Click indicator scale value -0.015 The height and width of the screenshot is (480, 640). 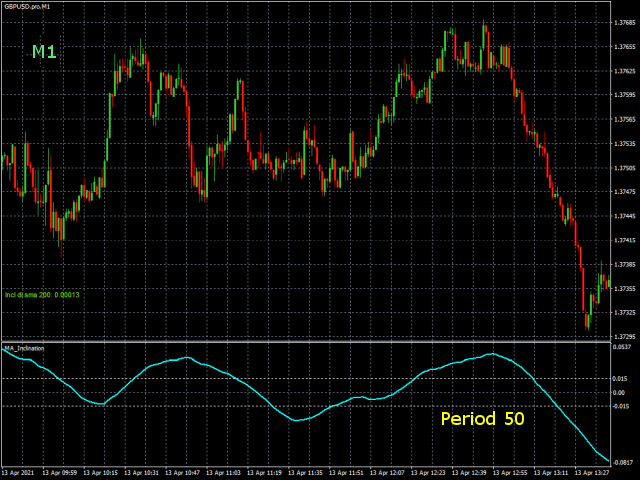[x=620, y=406]
